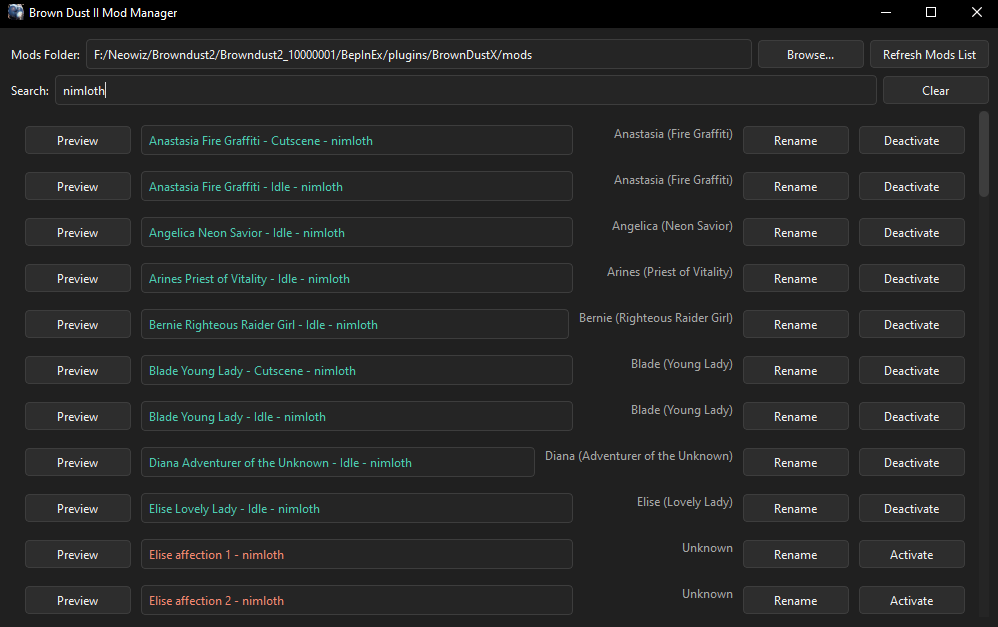
Task: Deactivate the Diana Adventurer of the Unknown mod
Action: 911,462
